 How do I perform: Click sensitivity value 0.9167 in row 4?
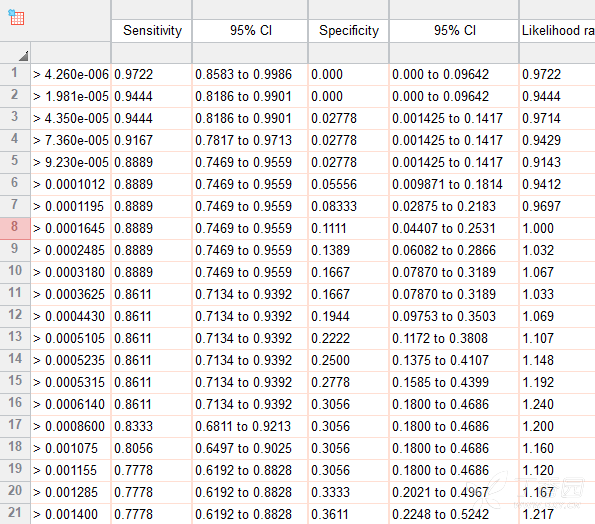coord(152,140)
